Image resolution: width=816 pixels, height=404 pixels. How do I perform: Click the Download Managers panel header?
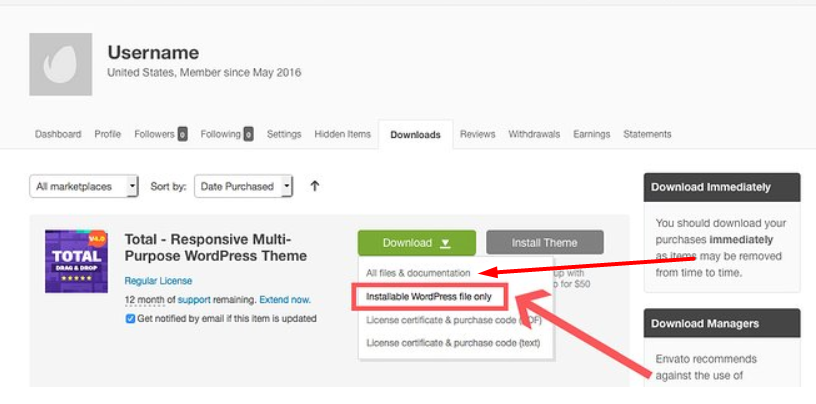(722, 323)
